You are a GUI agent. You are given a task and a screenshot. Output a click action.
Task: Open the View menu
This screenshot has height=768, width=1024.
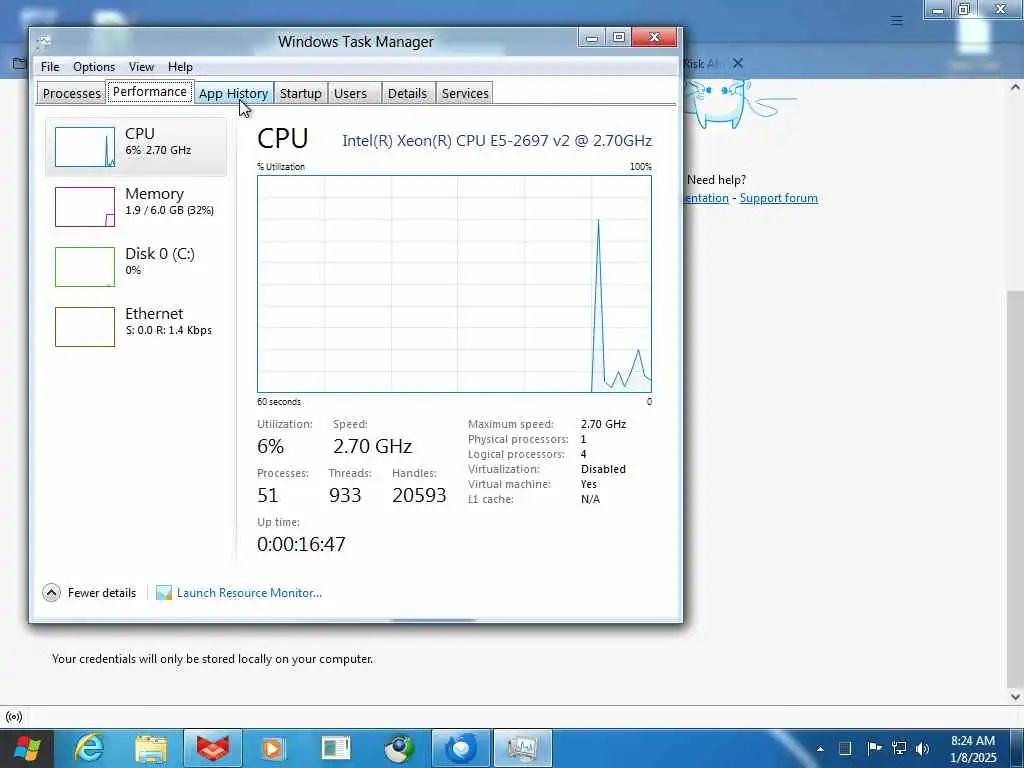tap(141, 67)
